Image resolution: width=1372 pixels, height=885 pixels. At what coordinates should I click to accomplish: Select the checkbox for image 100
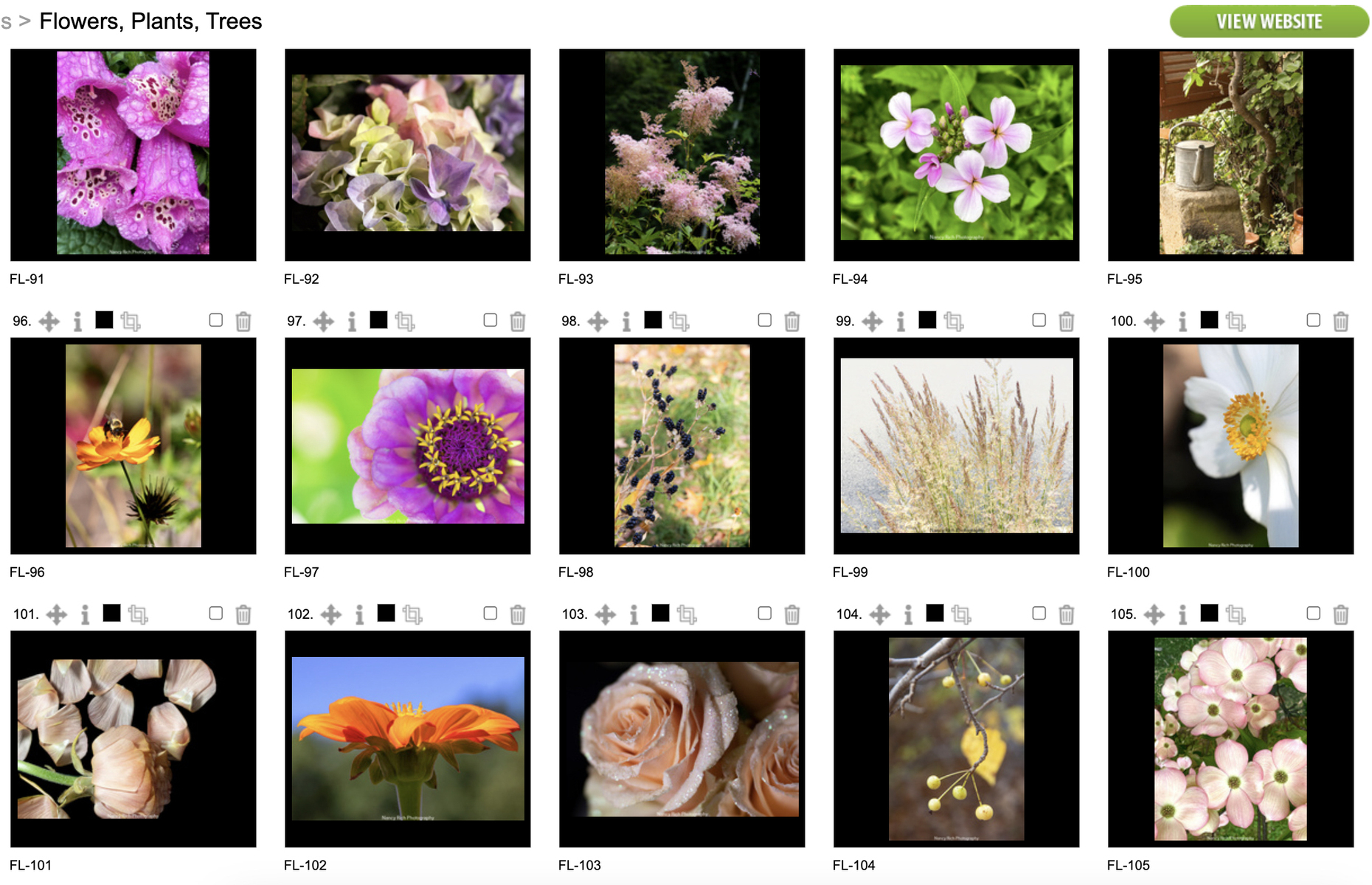pyautogui.click(x=1314, y=320)
